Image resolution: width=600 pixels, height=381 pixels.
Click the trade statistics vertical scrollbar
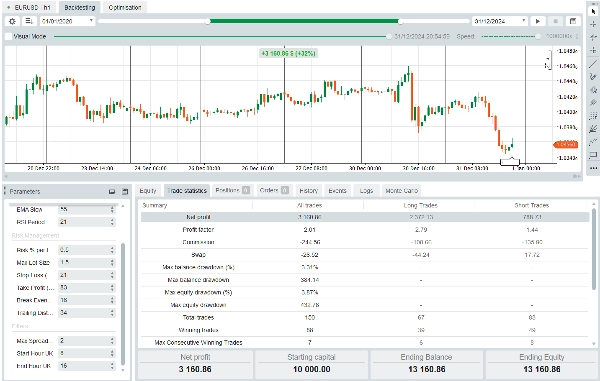pos(593,249)
